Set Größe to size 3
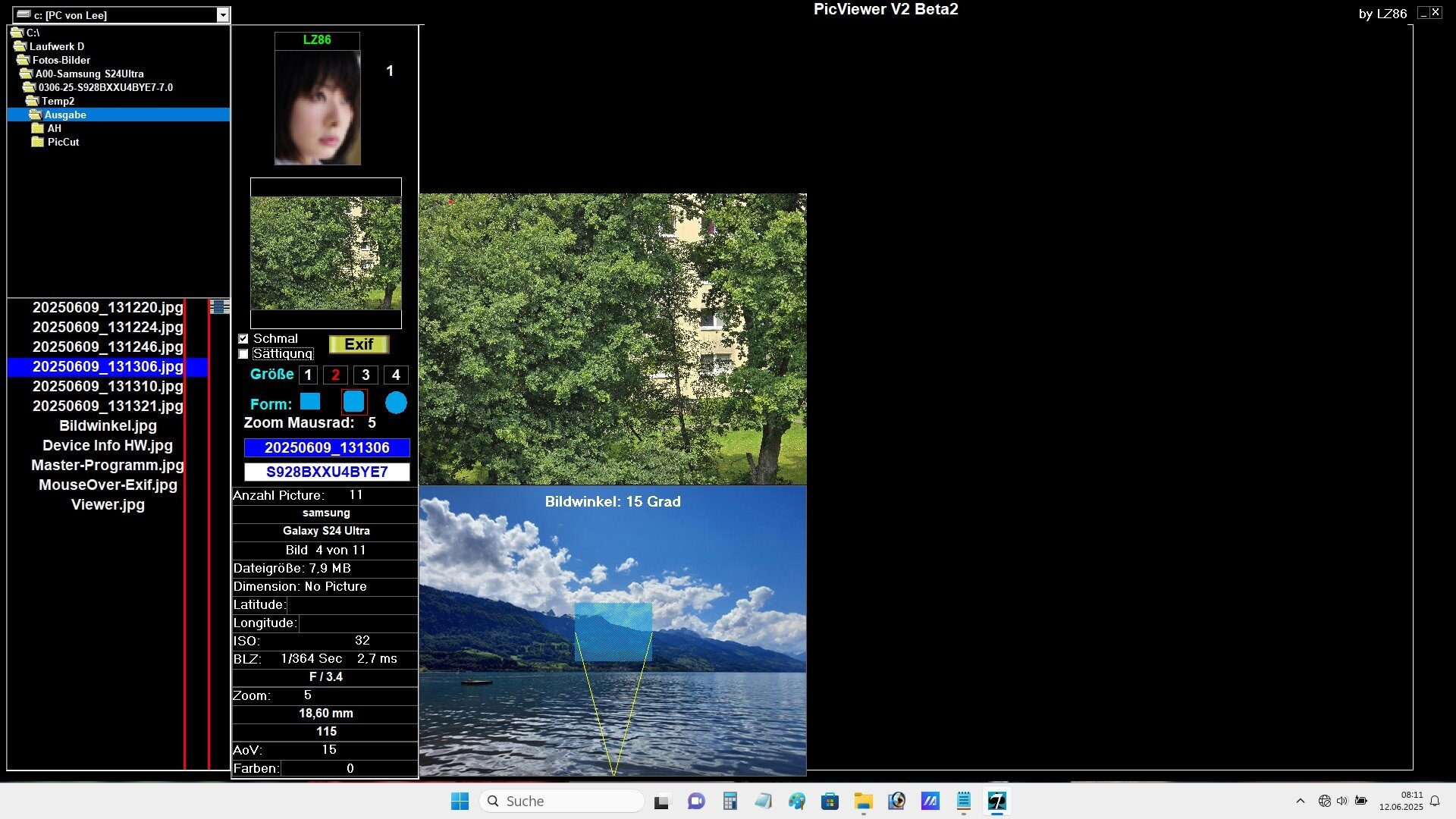 tap(366, 375)
